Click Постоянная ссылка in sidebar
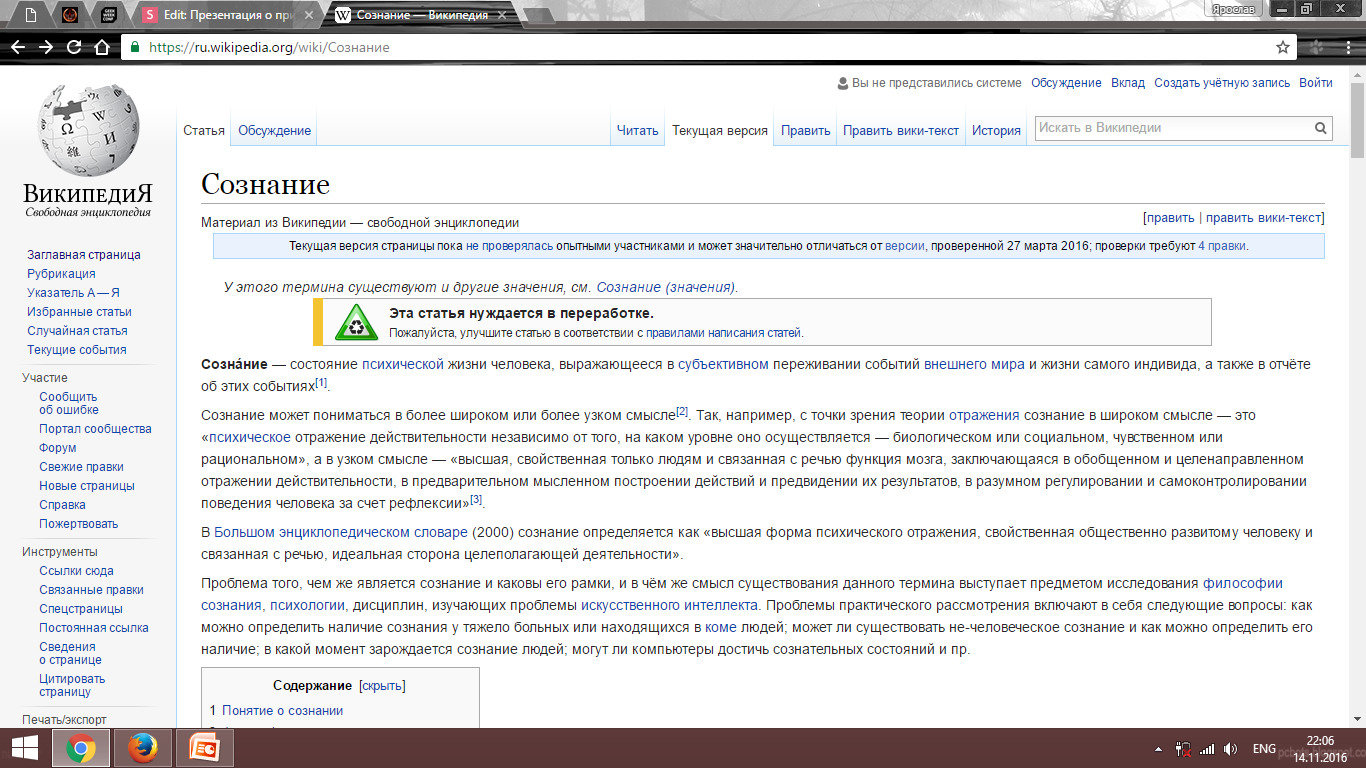The height and width of the screenshot is (768, 1366). [x=94, y=628]
